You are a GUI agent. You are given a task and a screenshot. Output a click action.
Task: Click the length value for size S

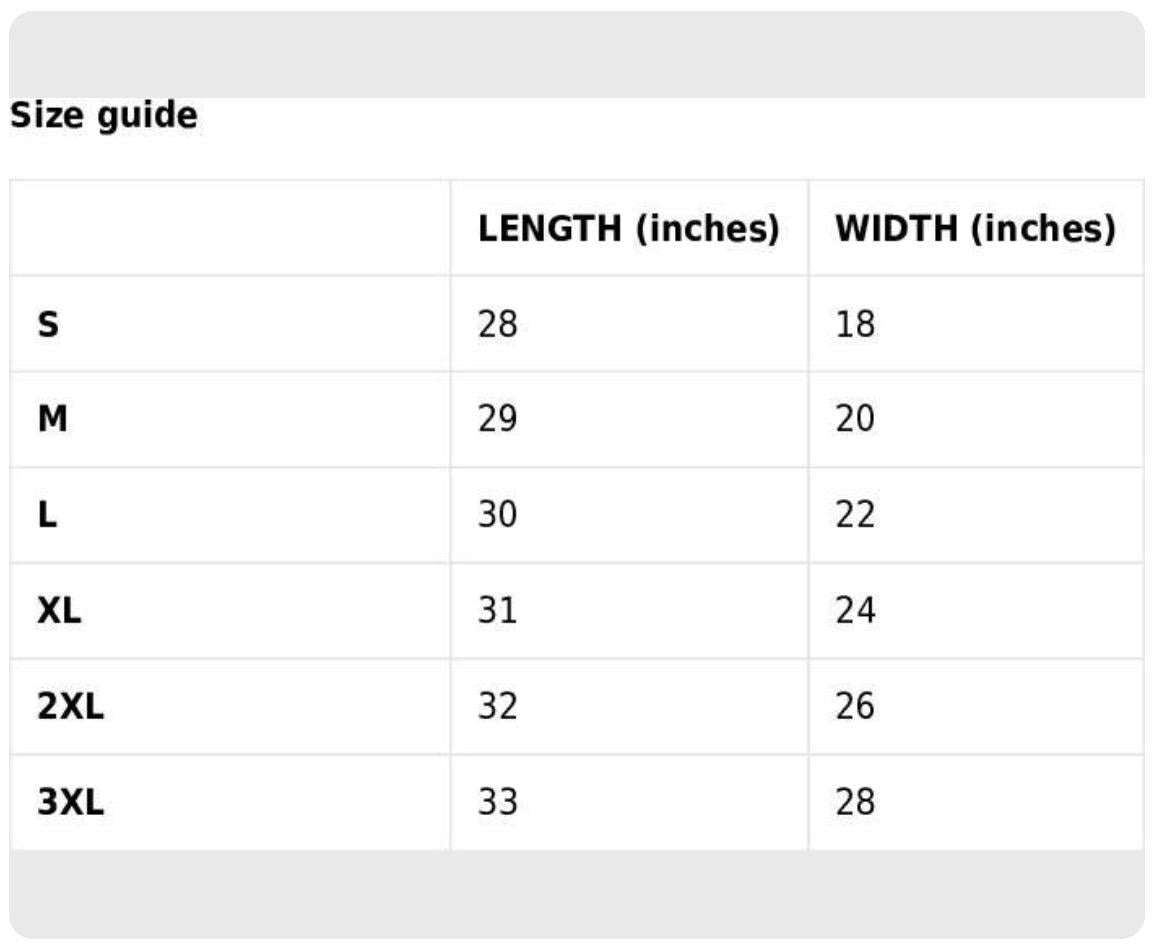tap(498, 325)
